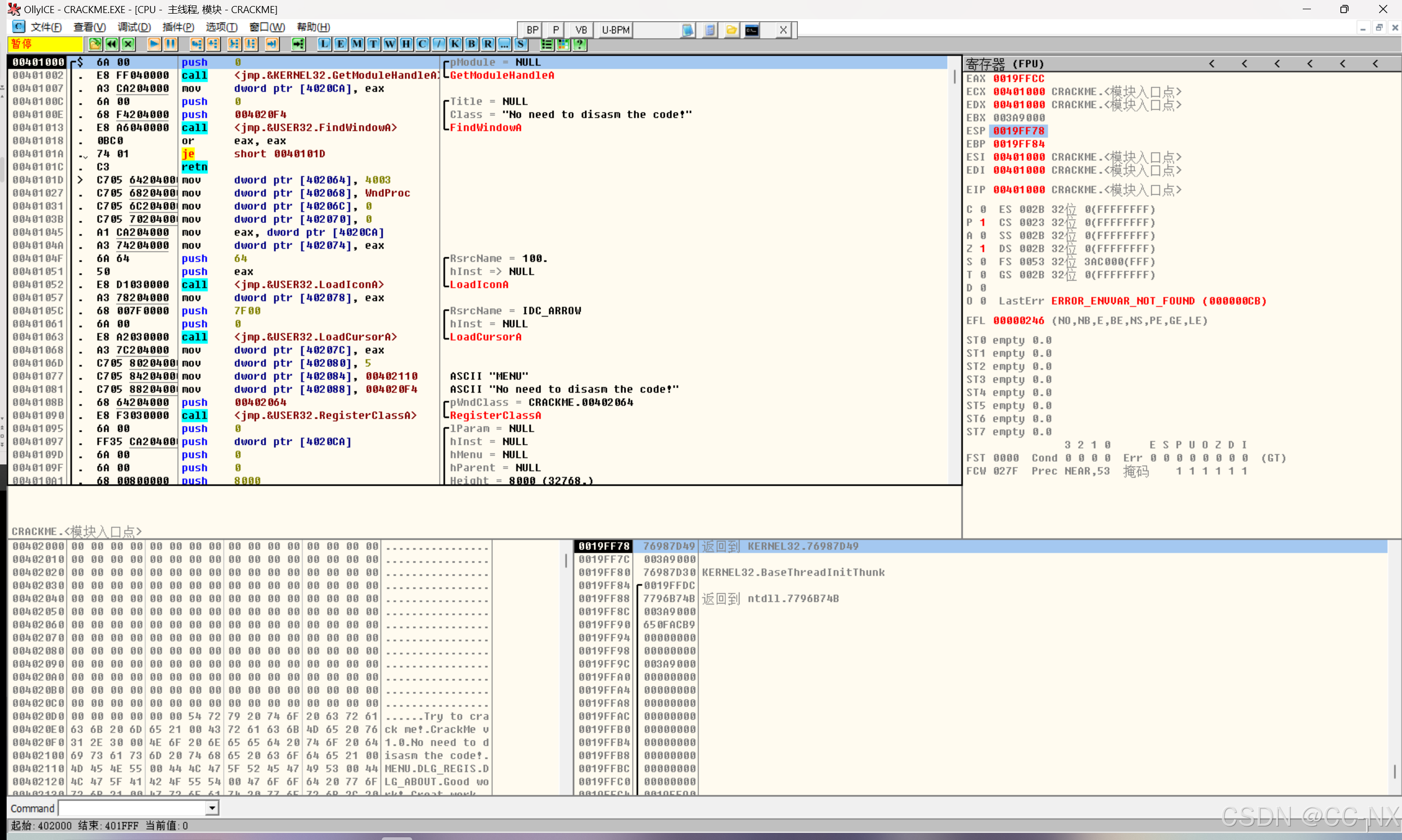1402x840 pixels.
Task: Open the 帮助(H) Help menu
Action: (313, 27)
